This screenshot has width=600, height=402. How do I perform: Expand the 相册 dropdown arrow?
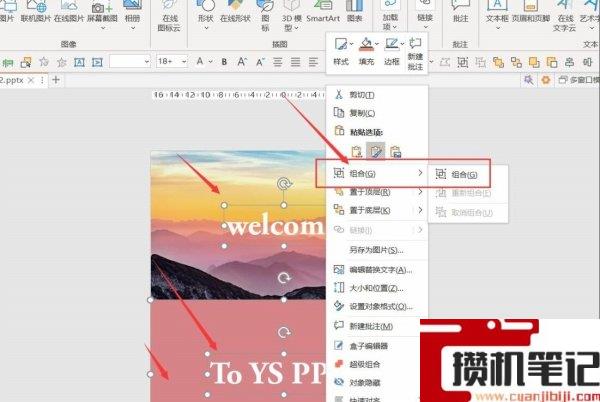pos(132,28)
